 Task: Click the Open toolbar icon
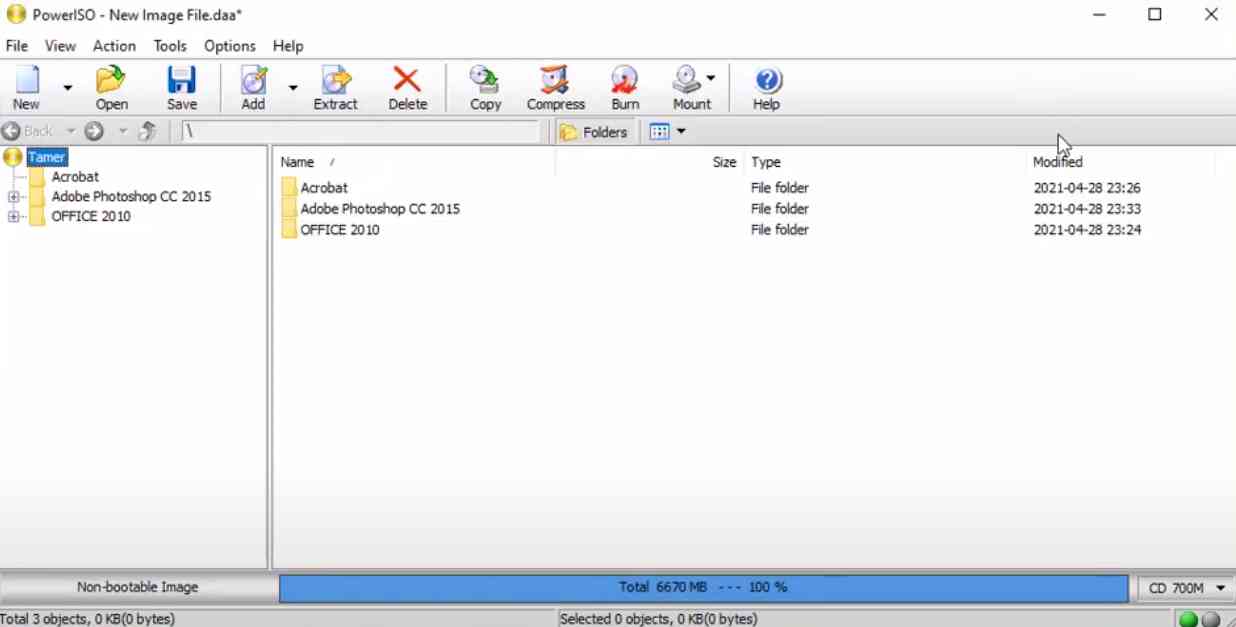click(x=111, y=88)
